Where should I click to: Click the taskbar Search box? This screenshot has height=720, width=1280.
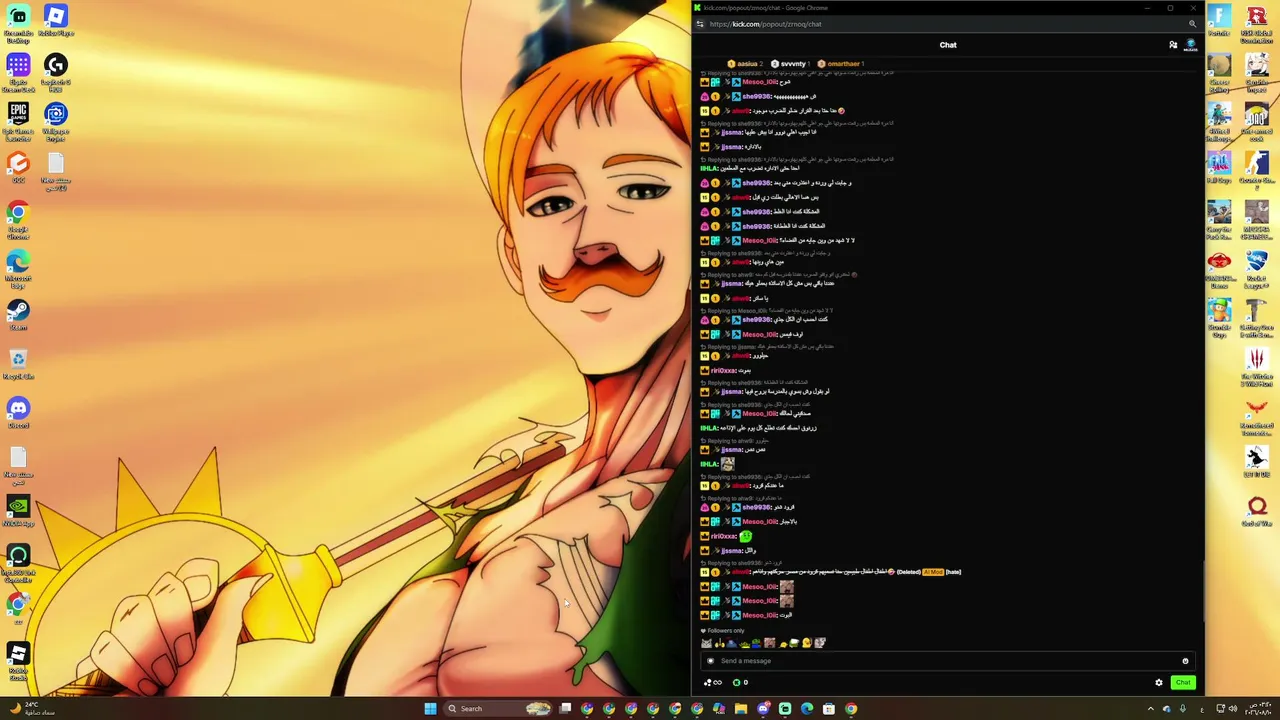(x=499, y=709)
